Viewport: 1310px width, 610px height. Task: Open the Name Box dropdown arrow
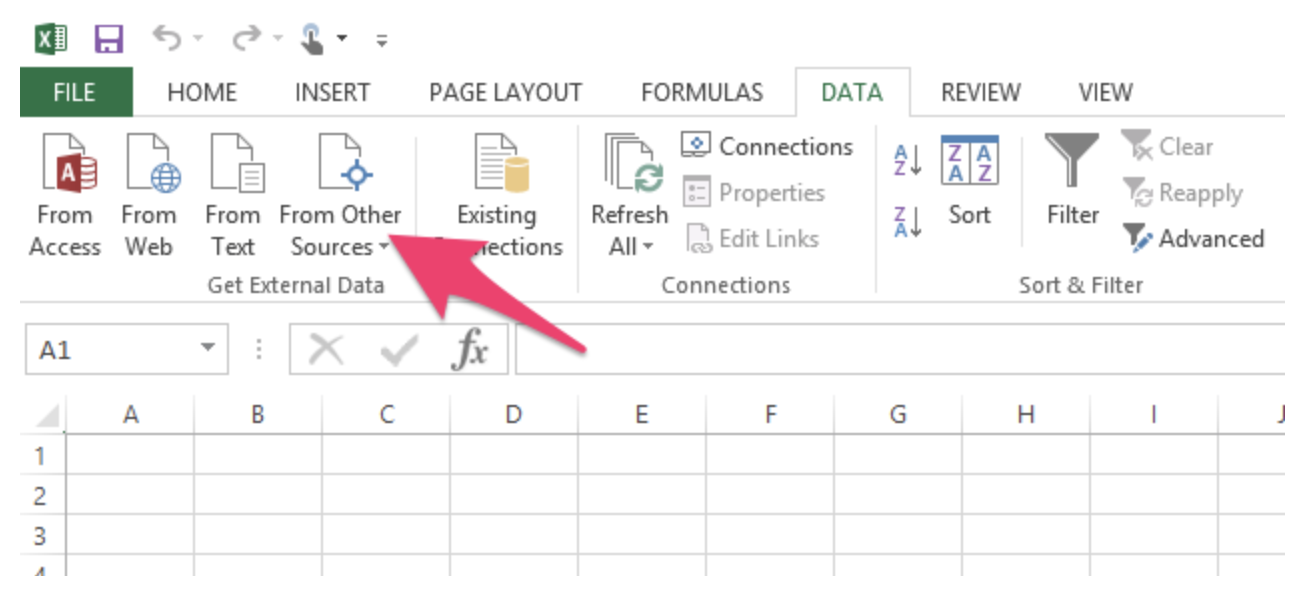pos(208,349)
